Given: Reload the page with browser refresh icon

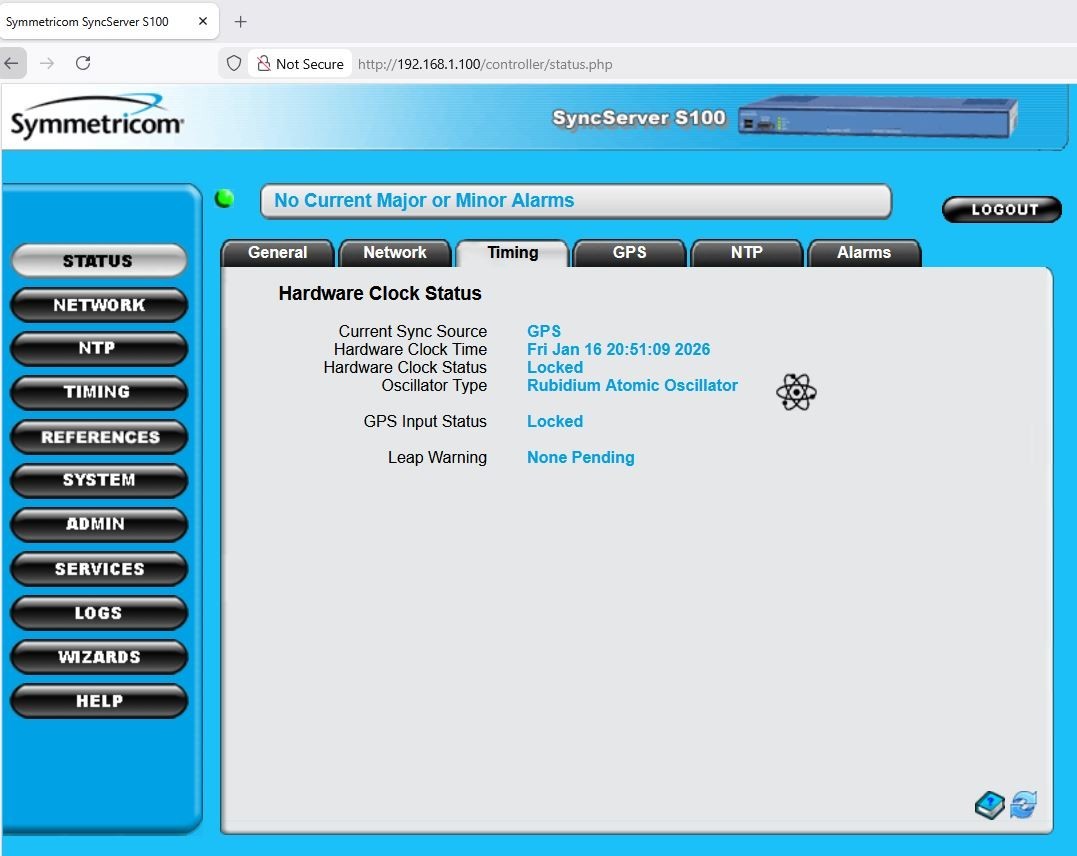Looking at the screenshot, I should [83, 63].
